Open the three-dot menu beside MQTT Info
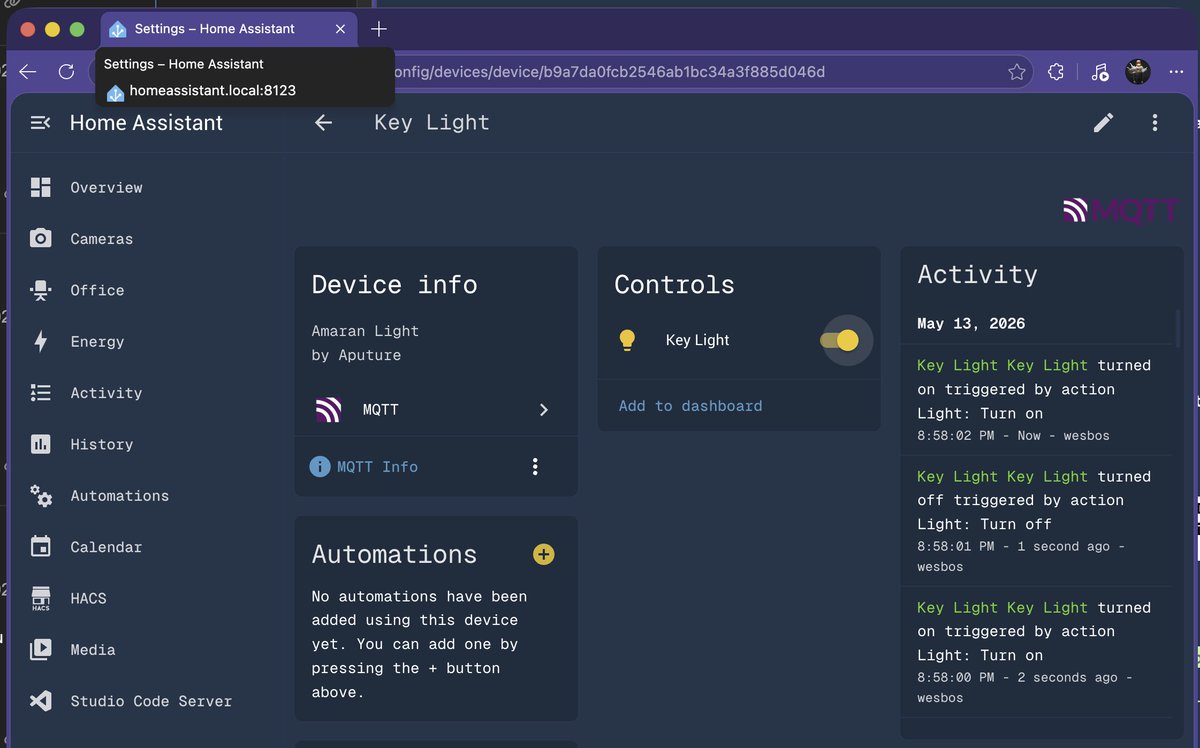 point(535,467)
